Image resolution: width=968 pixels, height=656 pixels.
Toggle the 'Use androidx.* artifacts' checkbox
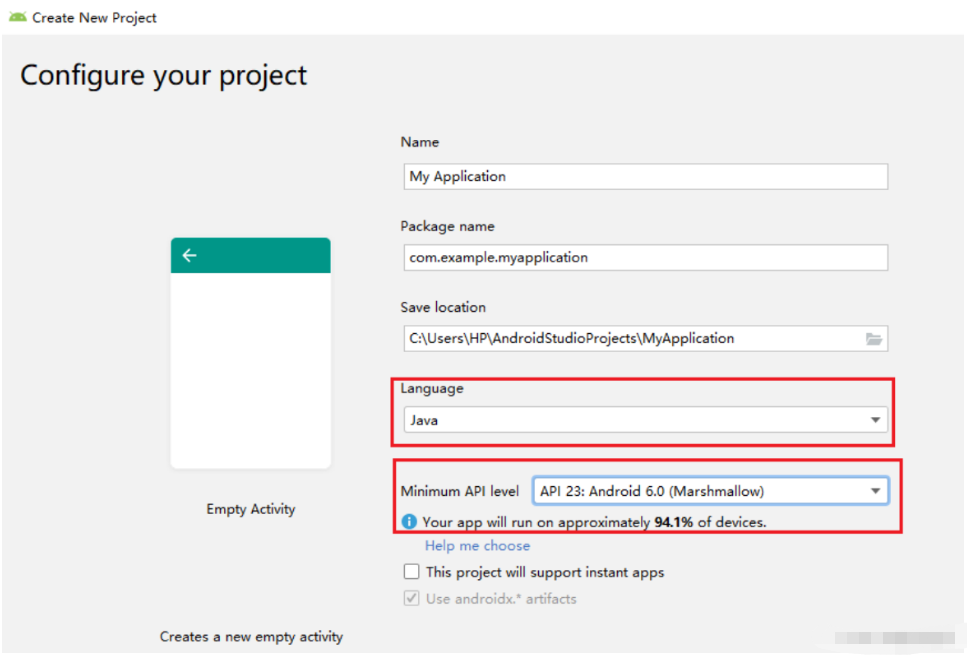pos(411,598)
